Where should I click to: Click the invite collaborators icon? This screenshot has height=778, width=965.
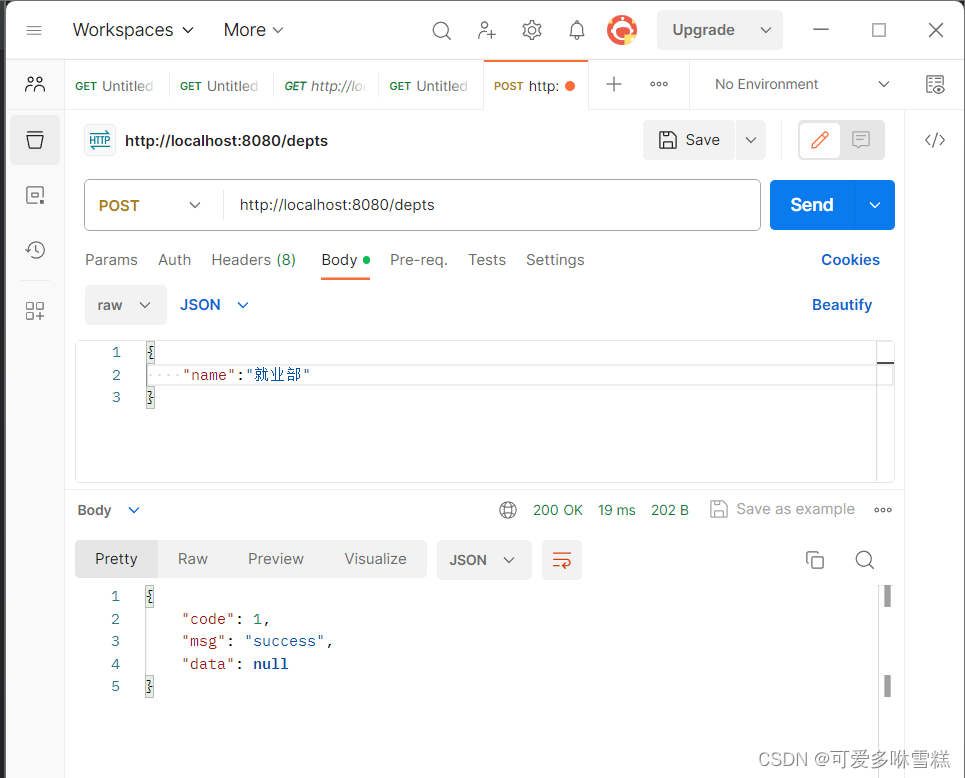(x=486, y=30)
